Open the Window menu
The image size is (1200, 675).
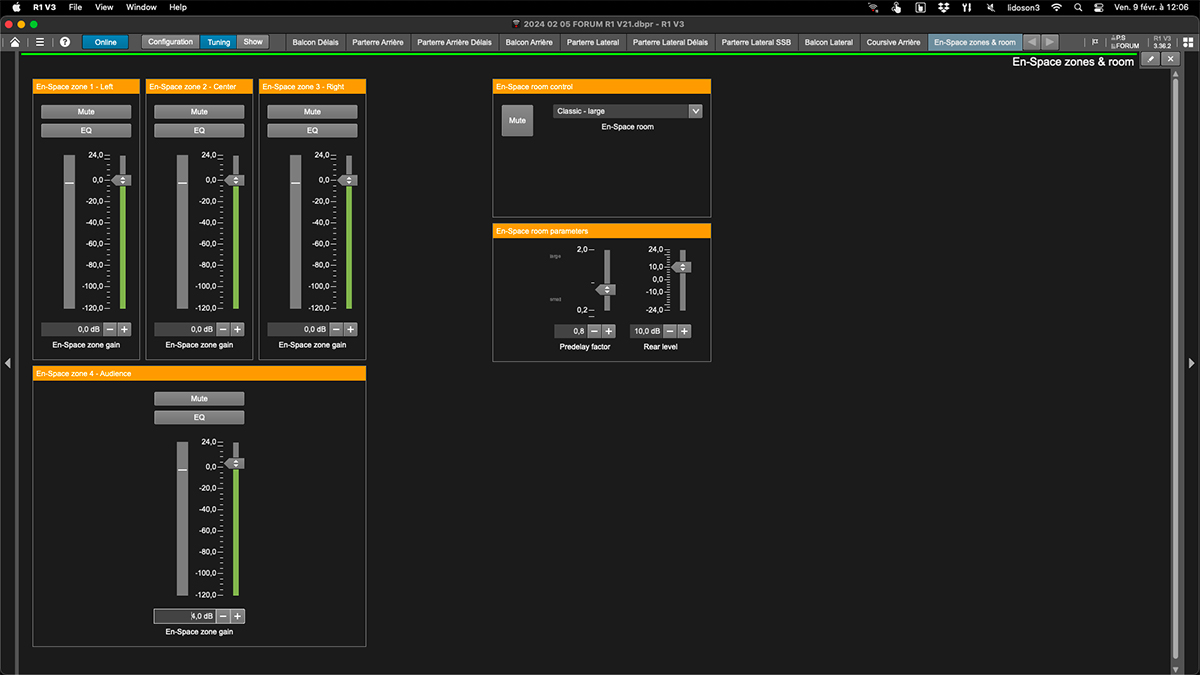[x=141, y=7]
